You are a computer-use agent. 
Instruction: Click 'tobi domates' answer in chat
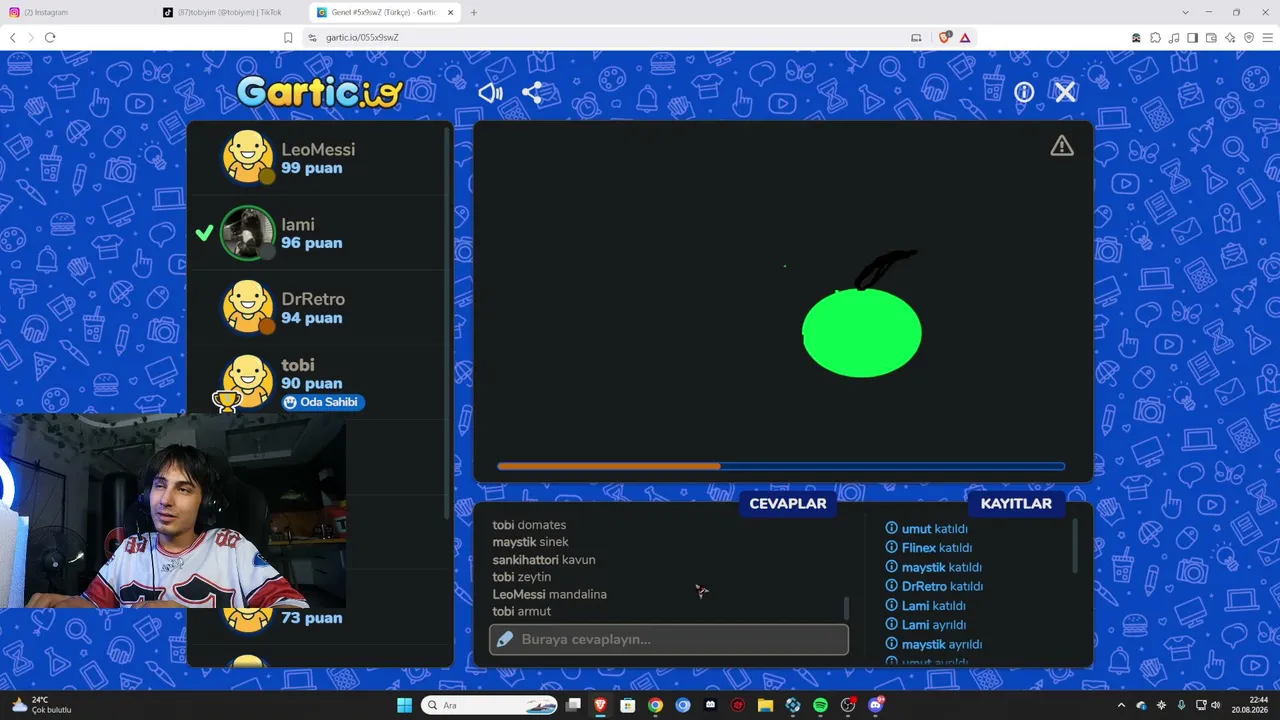coord(529,525)
